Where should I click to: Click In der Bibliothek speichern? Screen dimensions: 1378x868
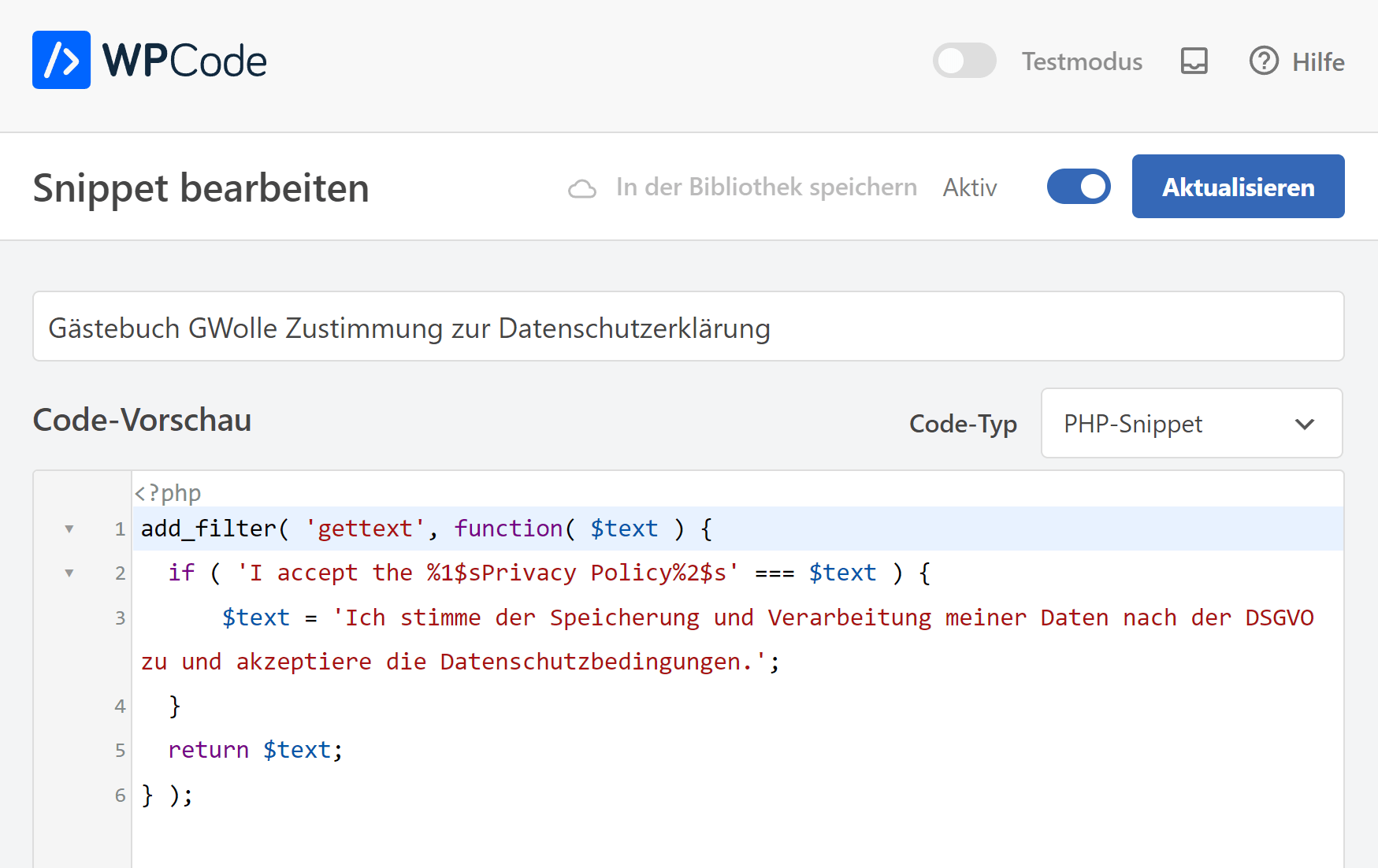pyautogui.click(x=766, y=187)
